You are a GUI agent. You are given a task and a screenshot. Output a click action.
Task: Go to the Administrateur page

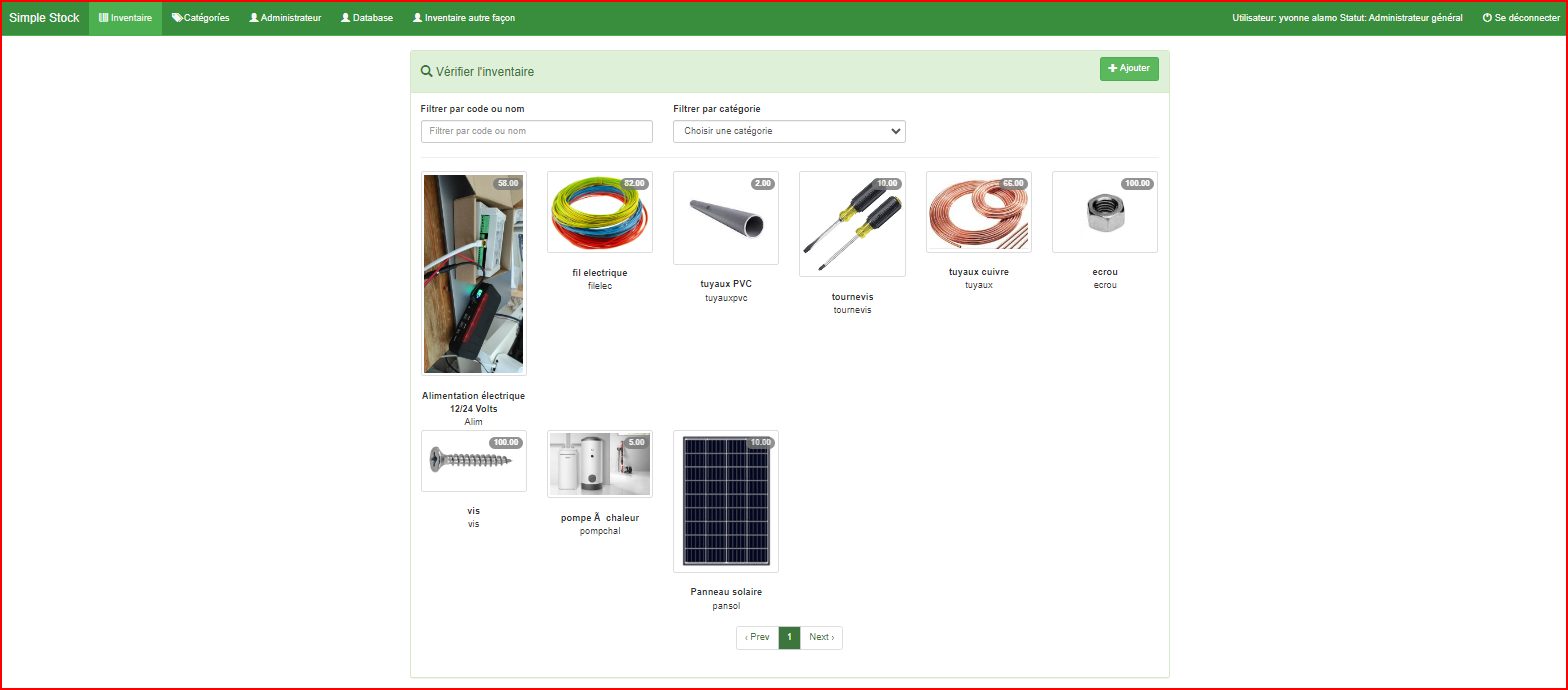[x=285, y=18]
